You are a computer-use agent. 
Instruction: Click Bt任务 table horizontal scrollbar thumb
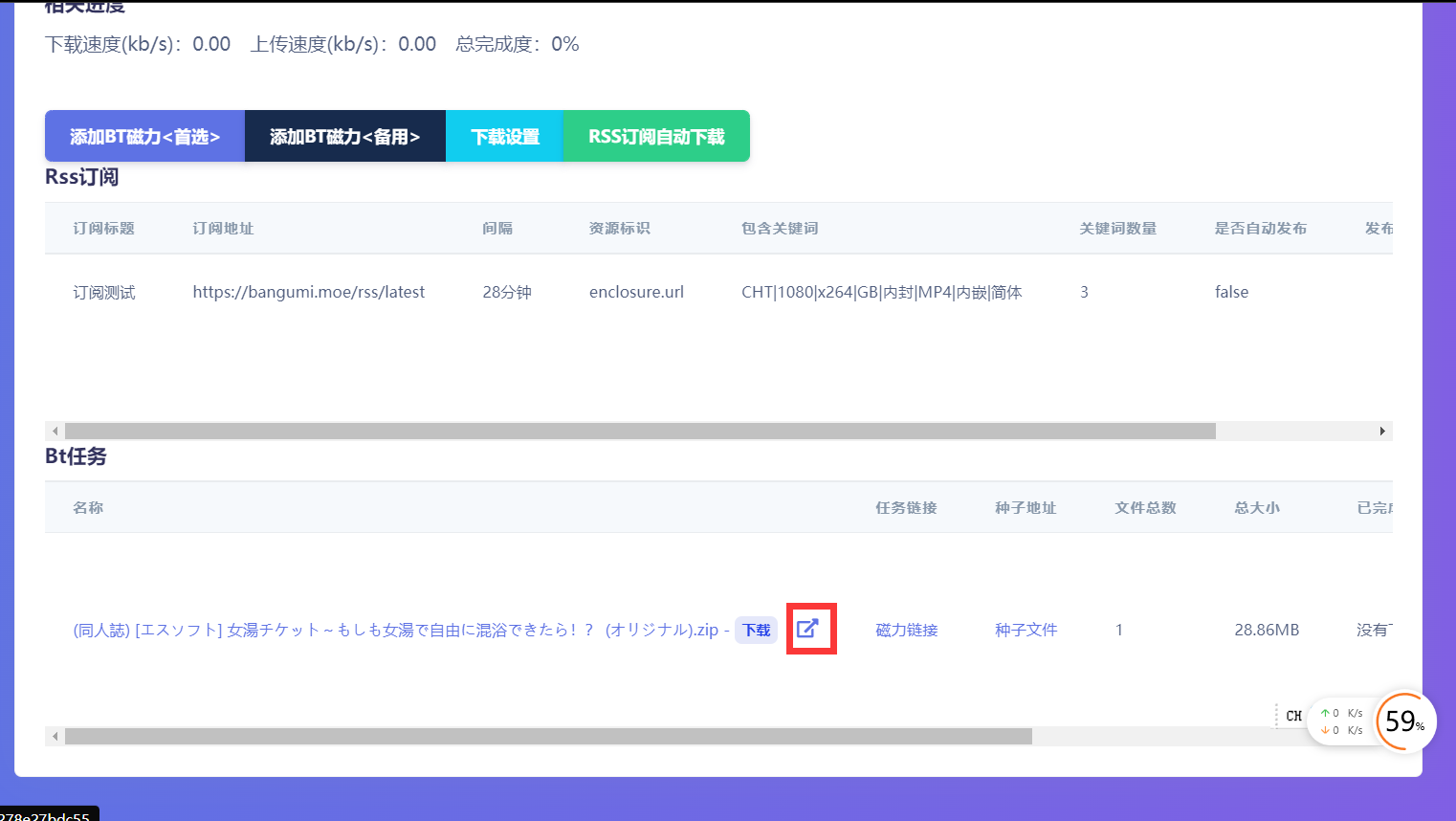coord(548,737)
